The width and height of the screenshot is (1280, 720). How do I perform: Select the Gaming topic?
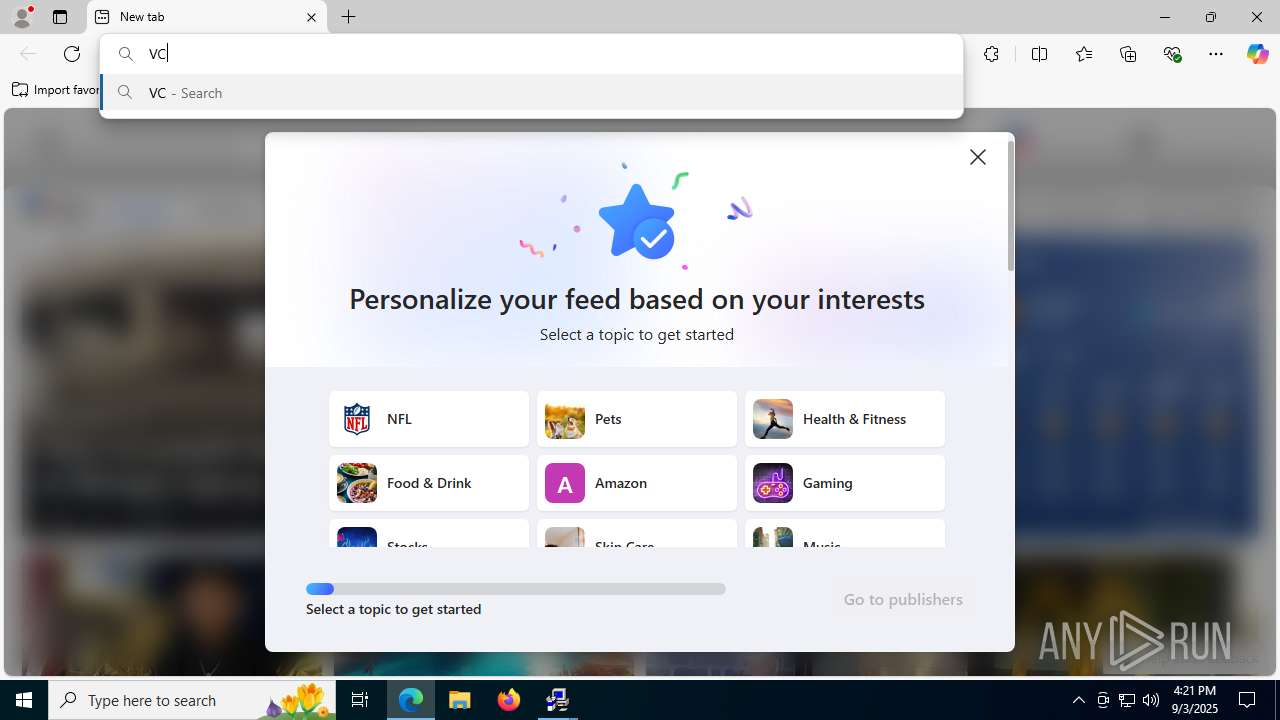845,483
